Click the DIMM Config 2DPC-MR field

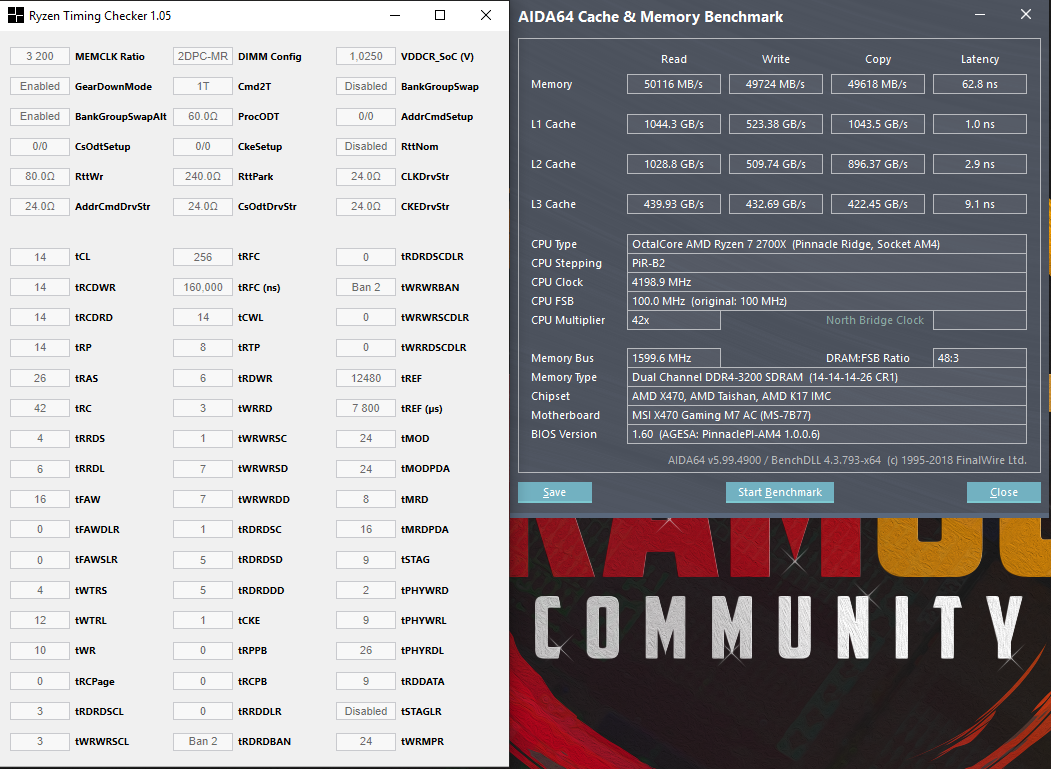[202, 56]
